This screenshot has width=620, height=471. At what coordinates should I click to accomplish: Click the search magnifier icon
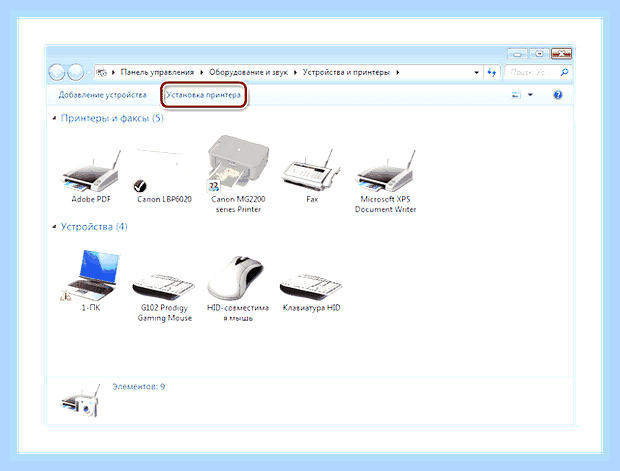point(565,72)
